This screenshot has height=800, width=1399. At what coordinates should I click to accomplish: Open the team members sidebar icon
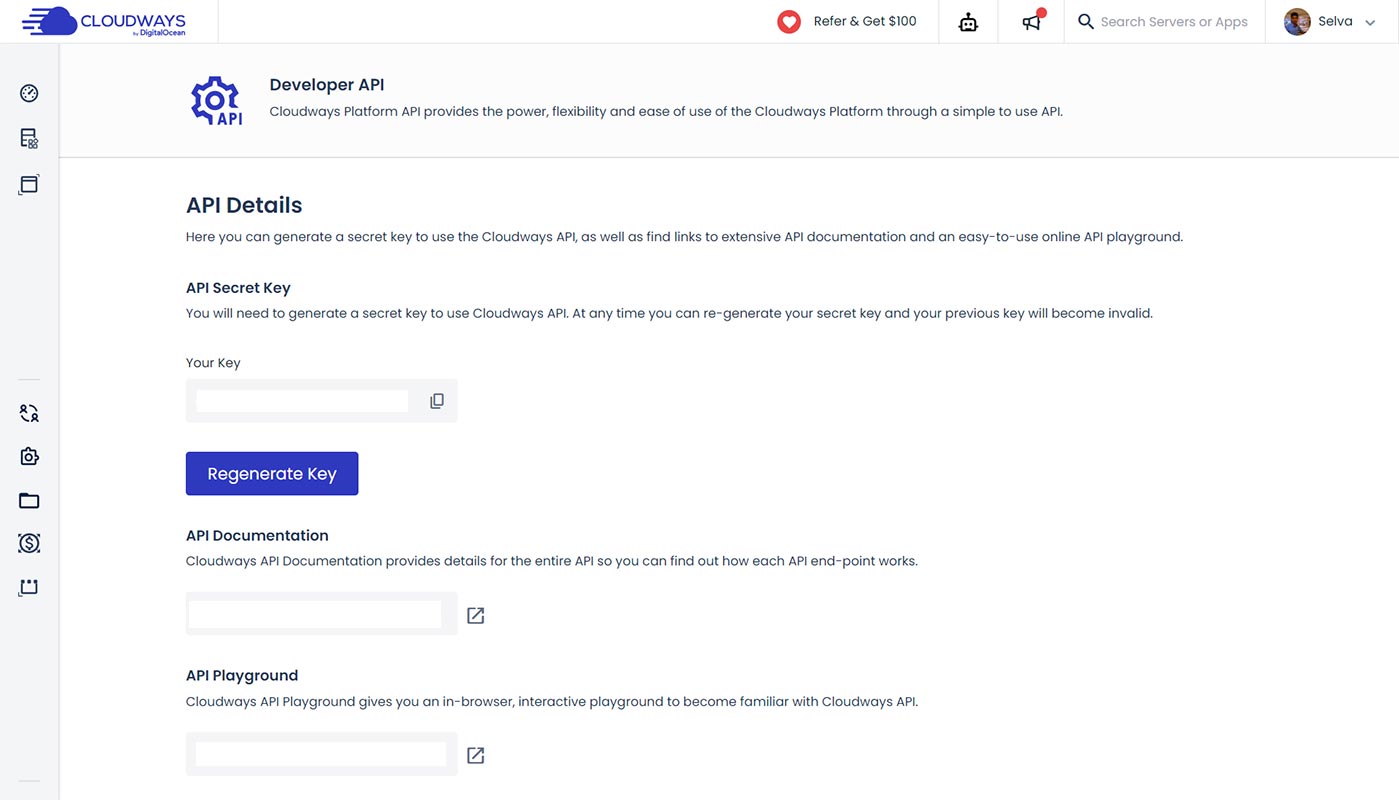29,412
